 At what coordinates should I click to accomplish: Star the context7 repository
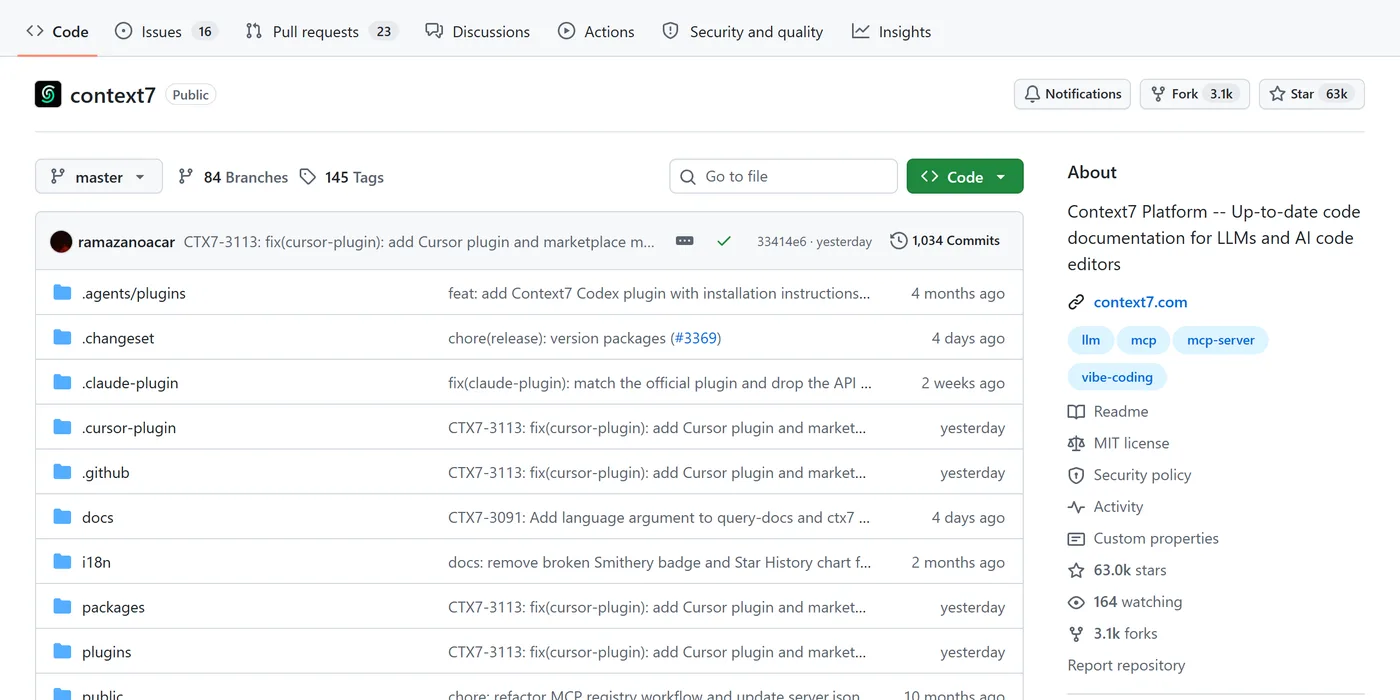(1311, 94)
